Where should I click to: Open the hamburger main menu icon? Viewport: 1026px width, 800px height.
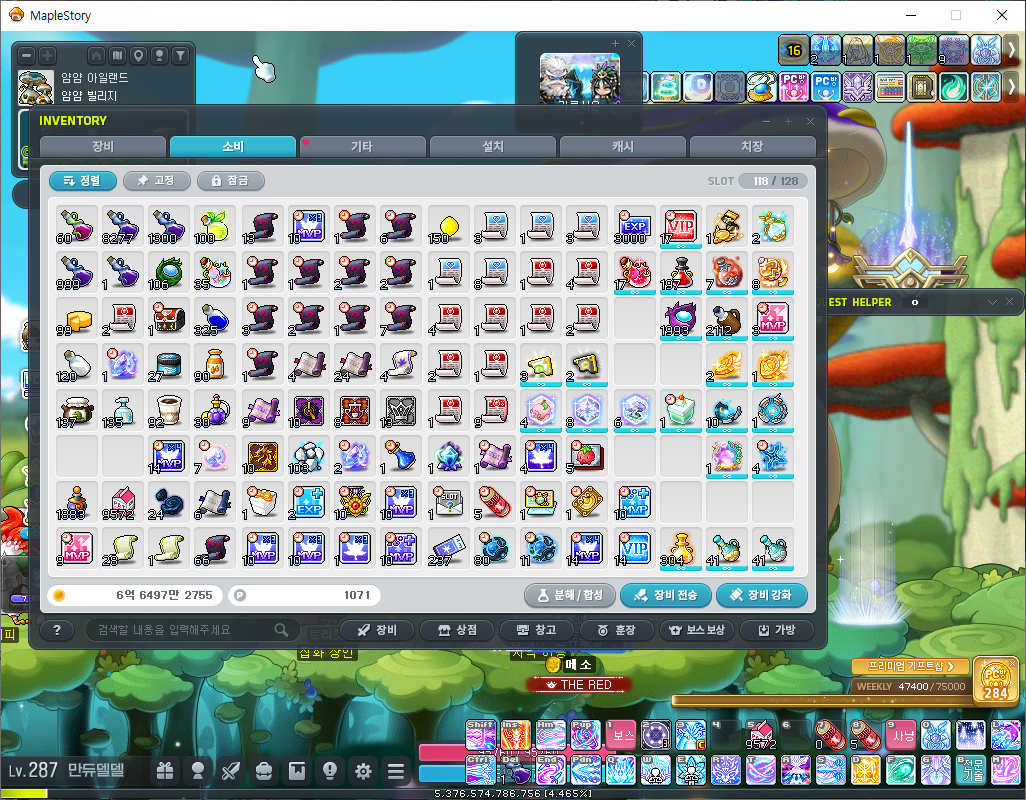(x=396, y=771)
